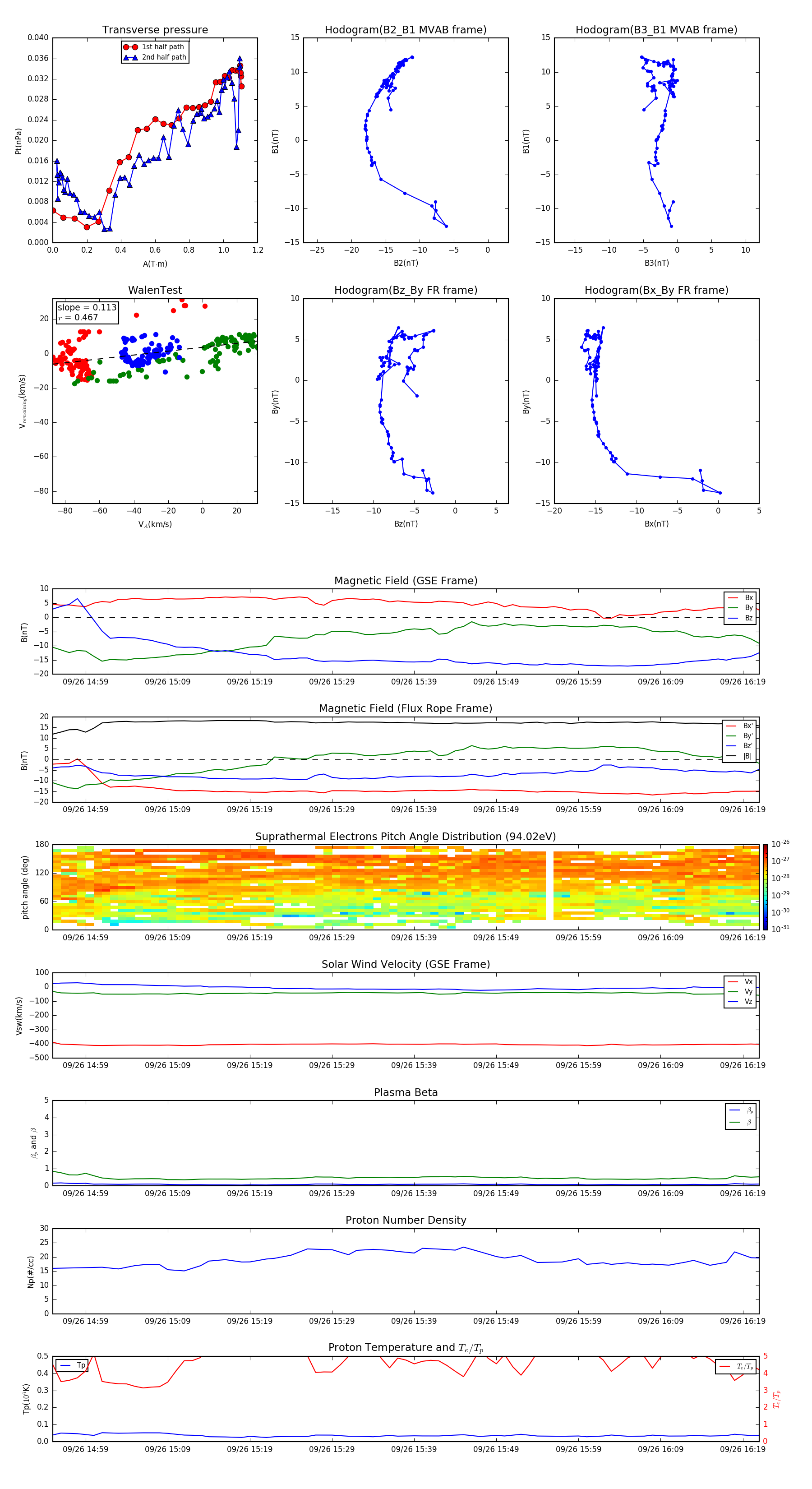The width and height of the screenshot is (812, 1489).
Task: Select Bz in the GSE frame legend
Action: click(x=740, y=618)
